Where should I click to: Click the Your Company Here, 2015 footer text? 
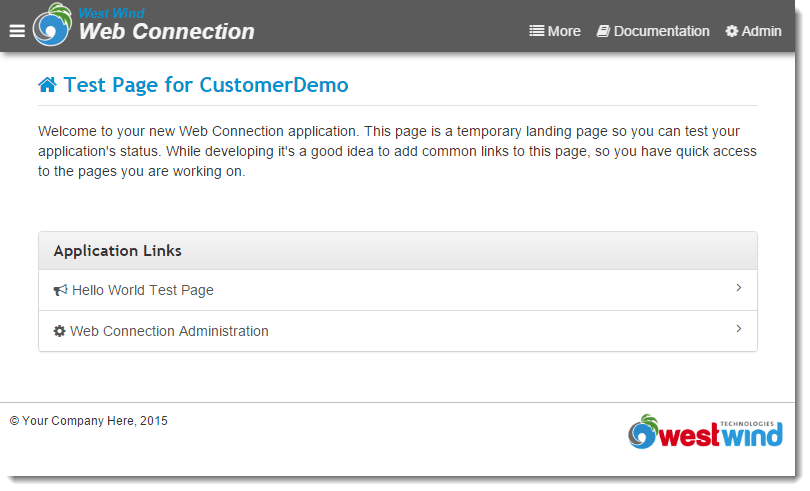89,421
